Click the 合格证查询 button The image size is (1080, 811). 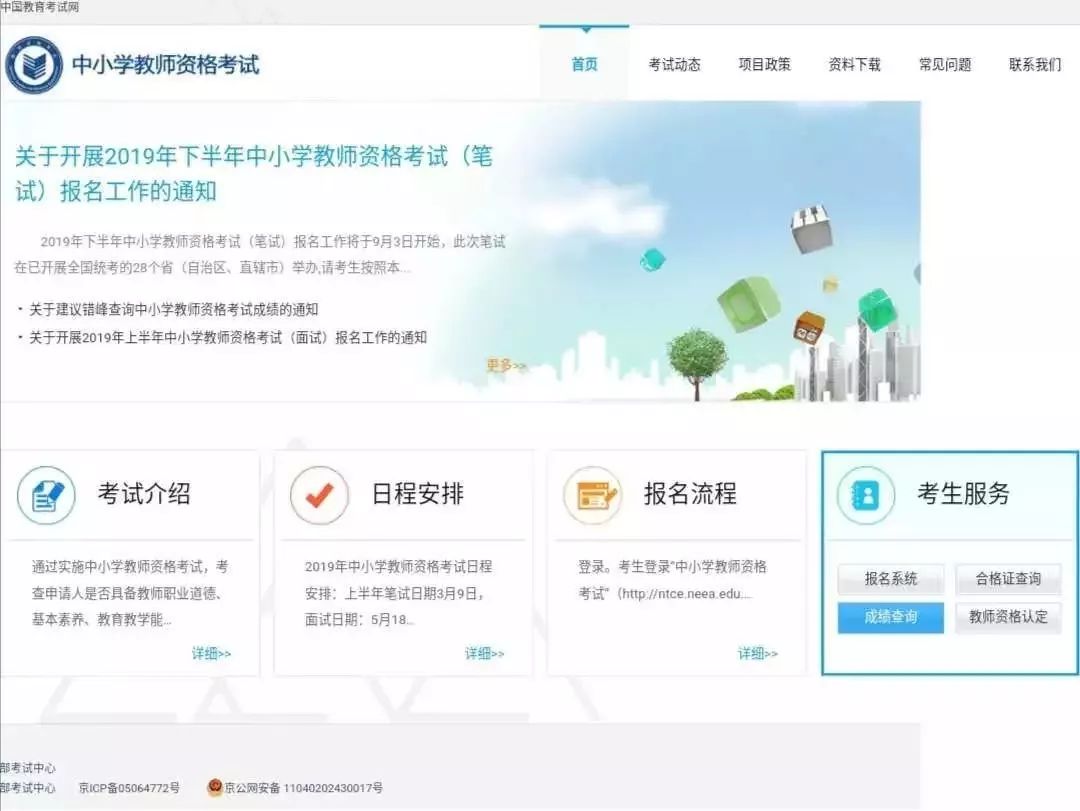pyautogui.click(x=1008, y=579)
